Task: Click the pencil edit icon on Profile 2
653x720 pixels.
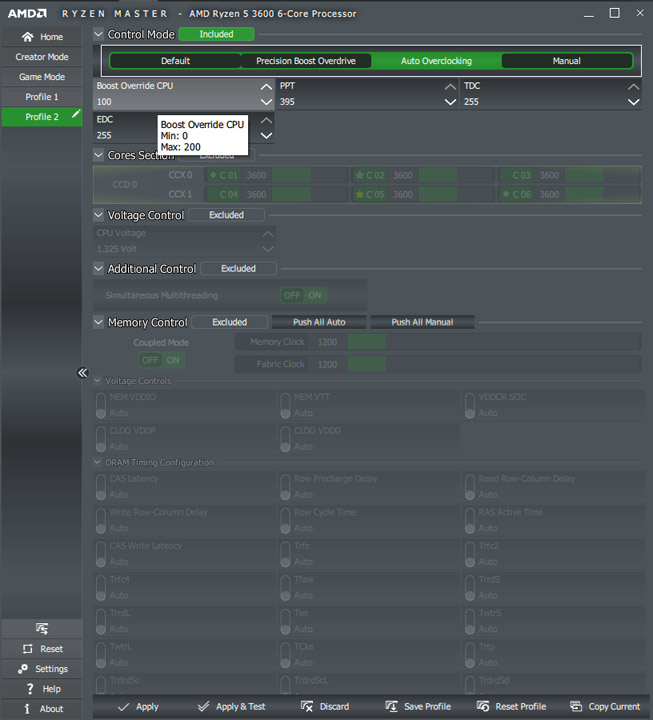Action: click(x=76, y=113)
